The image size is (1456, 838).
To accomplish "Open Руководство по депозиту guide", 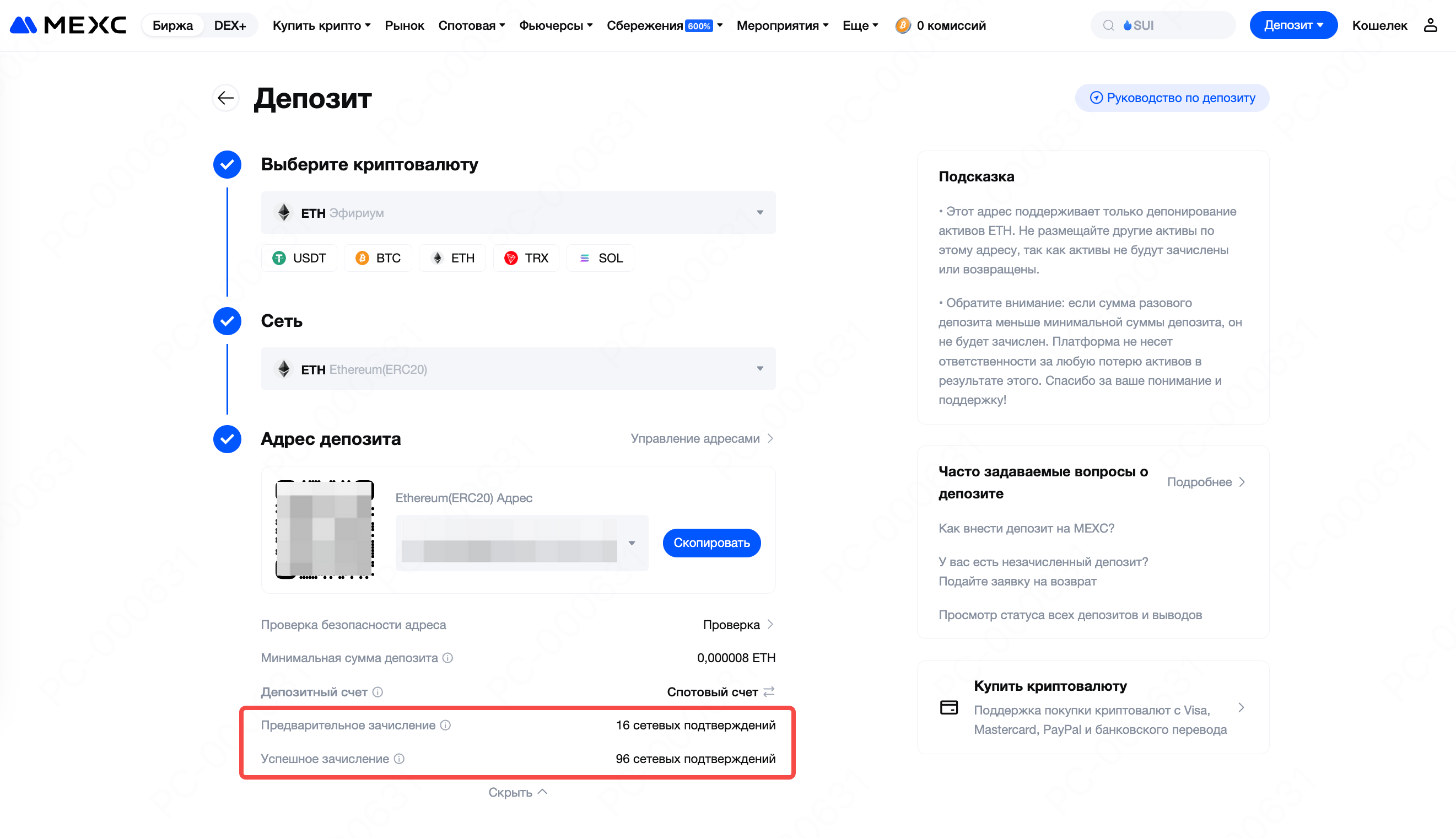I will 1172,98.
